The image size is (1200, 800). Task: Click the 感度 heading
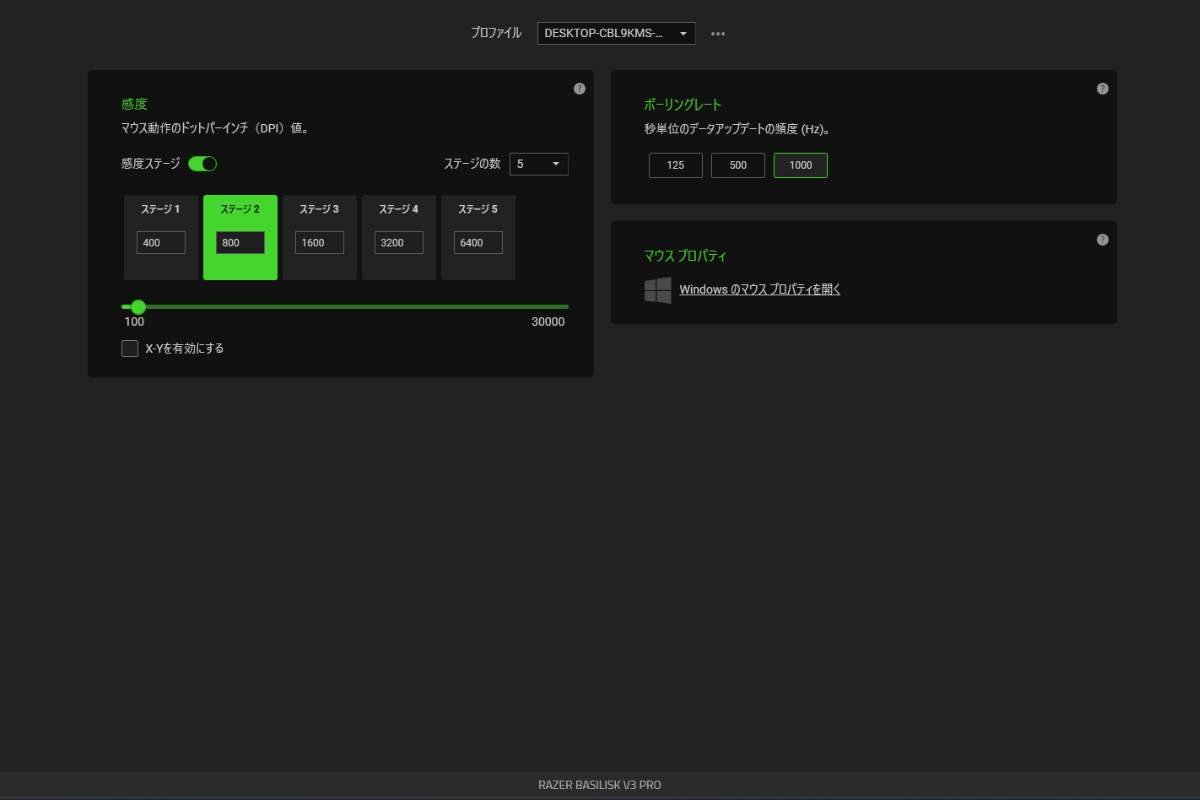click(134, 104)
